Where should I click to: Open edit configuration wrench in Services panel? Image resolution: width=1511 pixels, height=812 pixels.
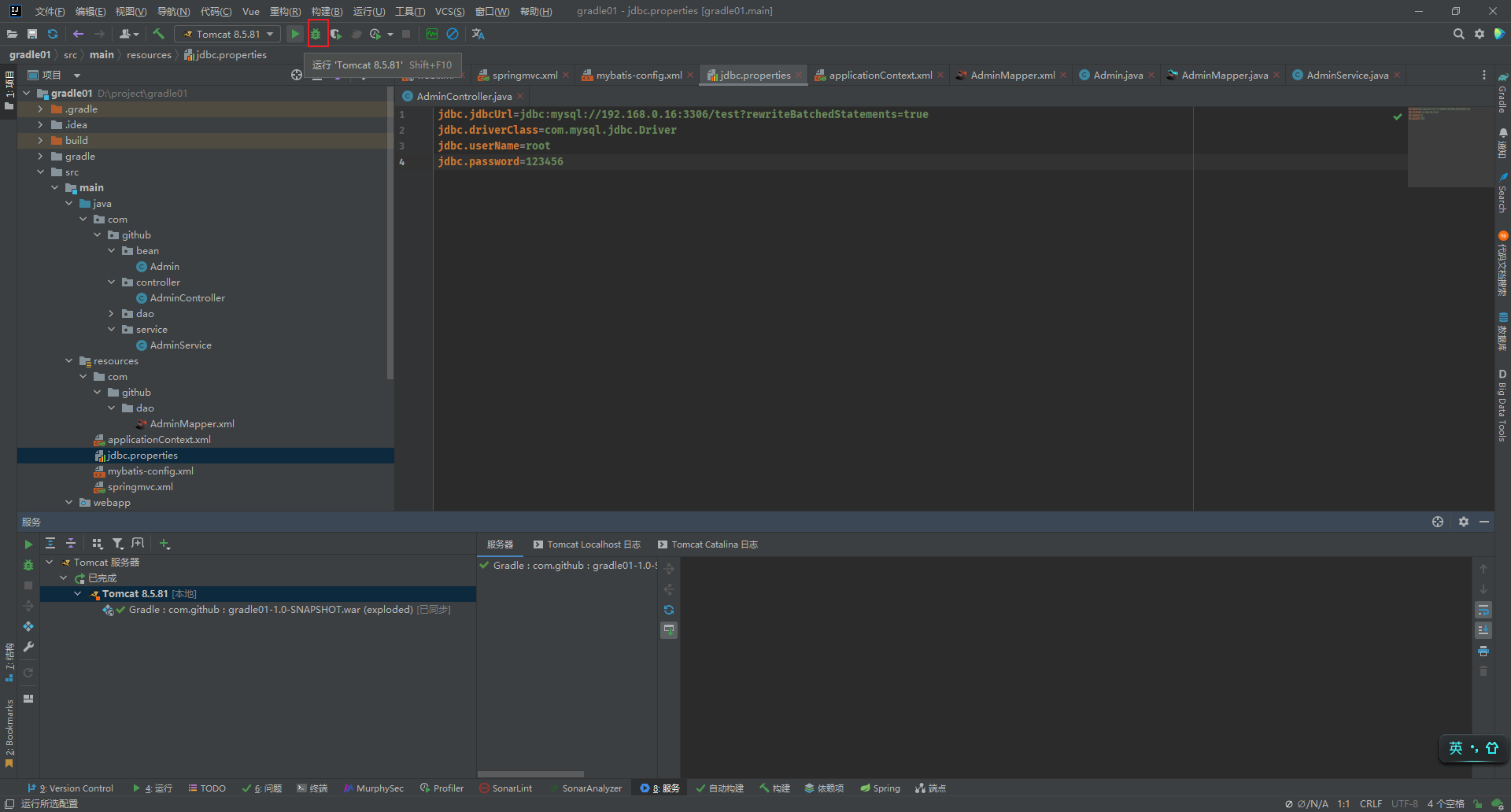click(28, 647)
